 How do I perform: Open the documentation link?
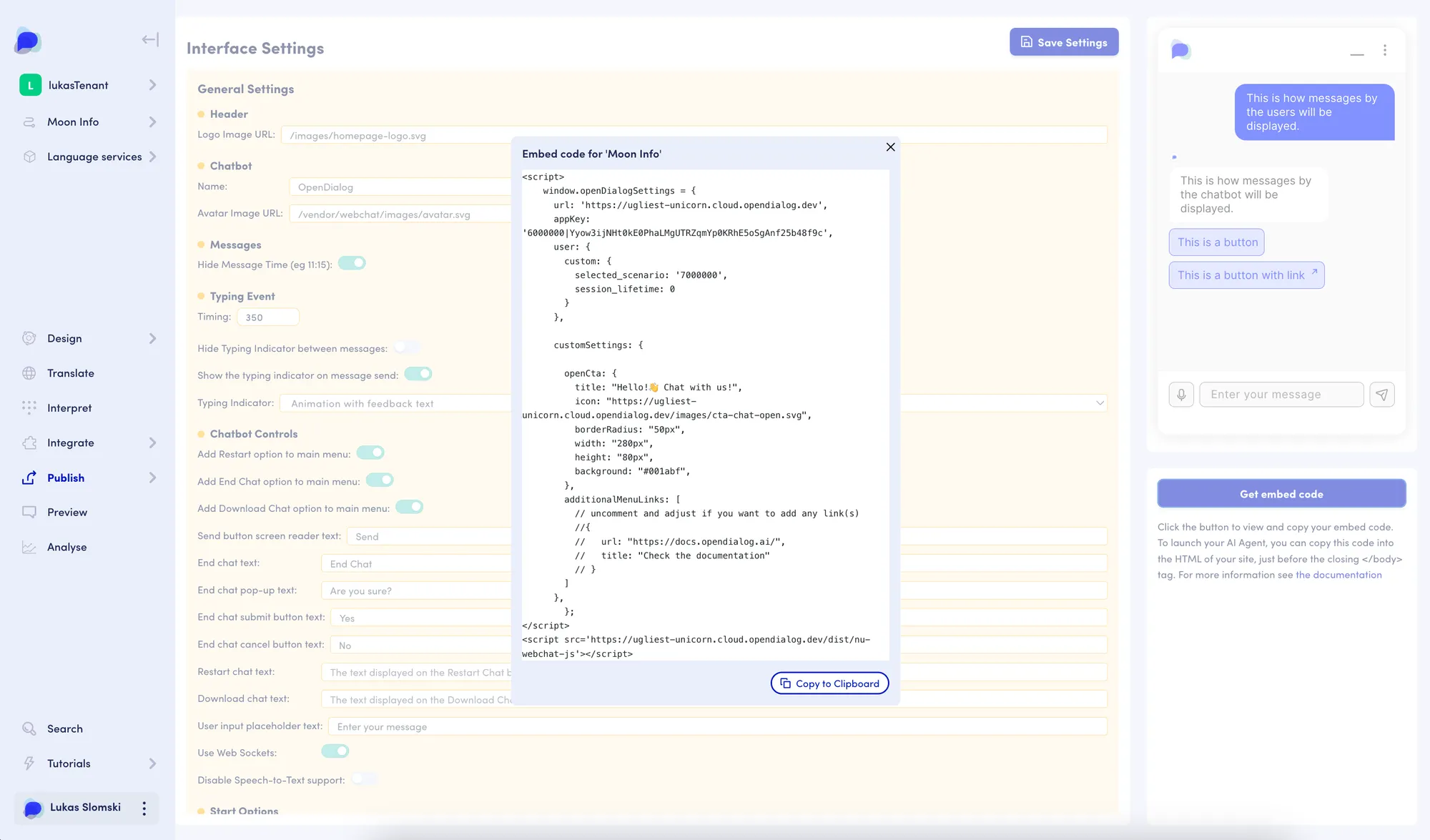point(1338,575)
